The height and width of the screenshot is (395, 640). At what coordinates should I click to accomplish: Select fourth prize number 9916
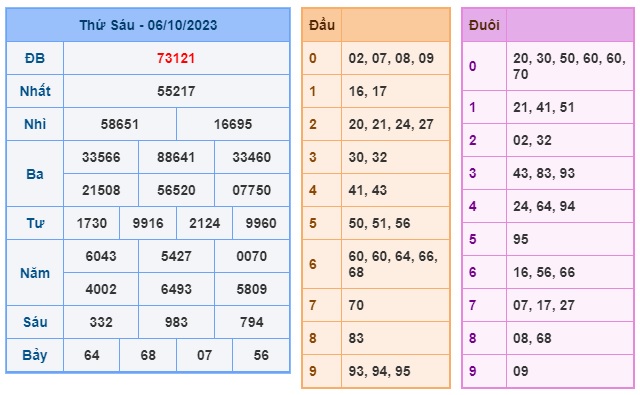148,223
